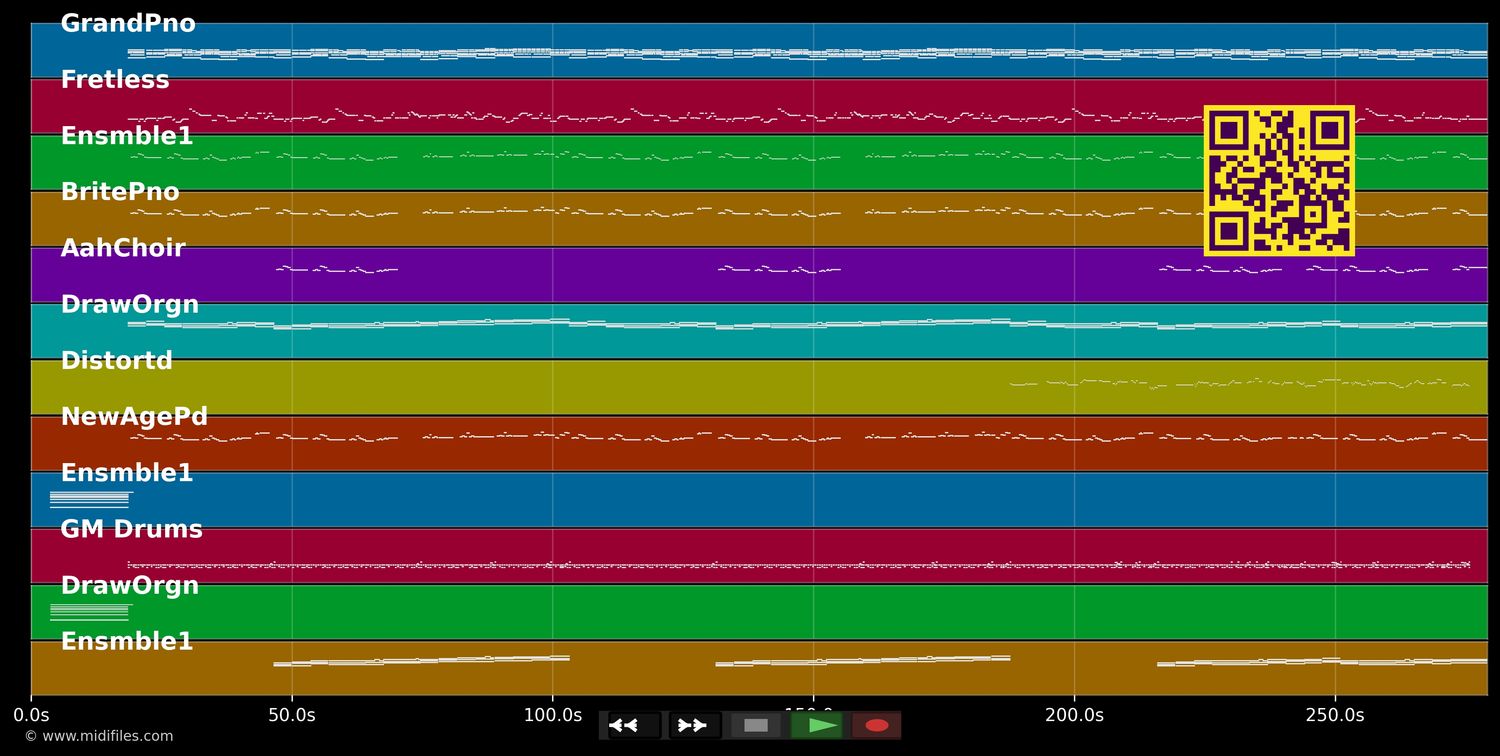Viewport: 1500px width, 756px height.
Task: Click the GM Drums track label
Action: (x=131, y=529)
